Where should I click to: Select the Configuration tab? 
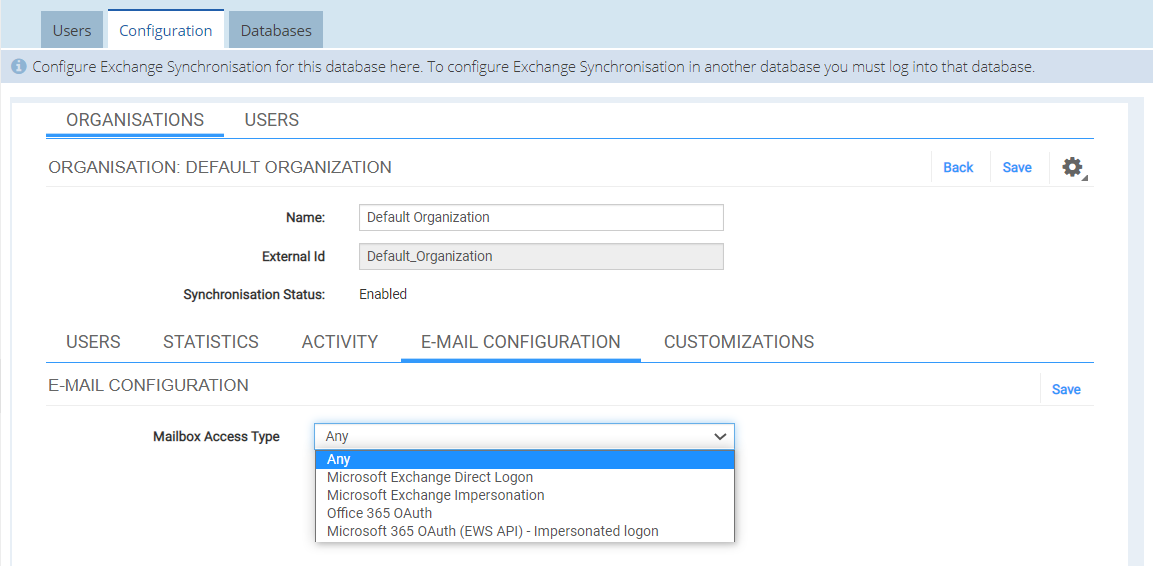coord(165,30)
